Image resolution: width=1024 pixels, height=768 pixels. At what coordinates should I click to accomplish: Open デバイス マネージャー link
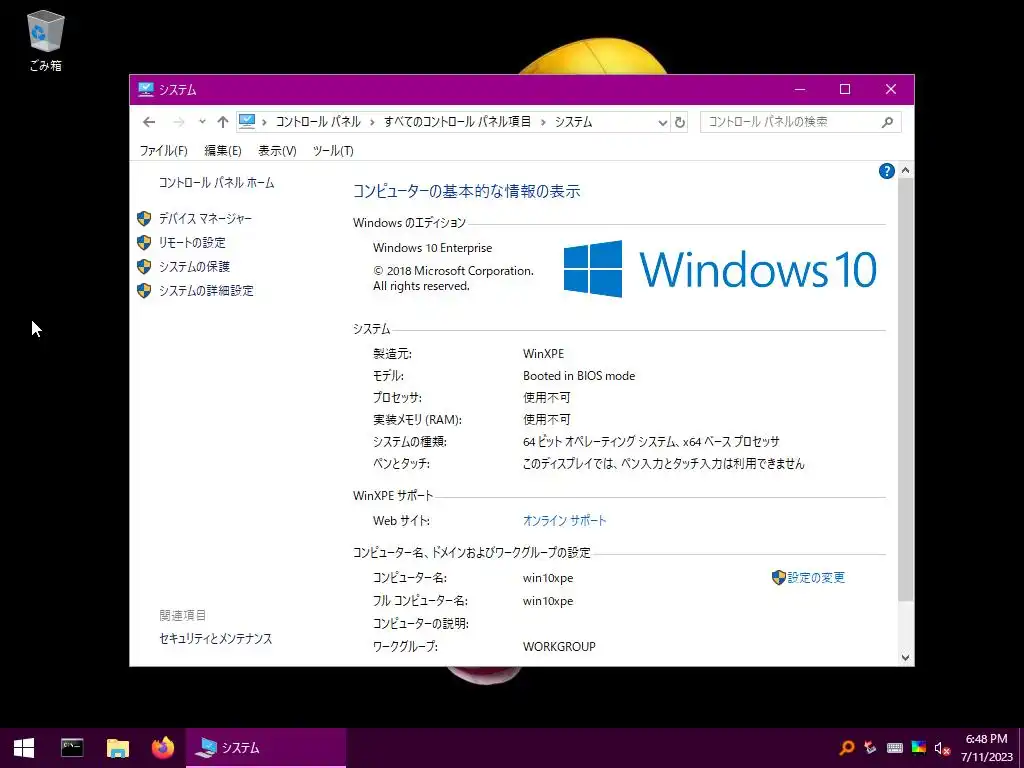(x=205, y=219)
